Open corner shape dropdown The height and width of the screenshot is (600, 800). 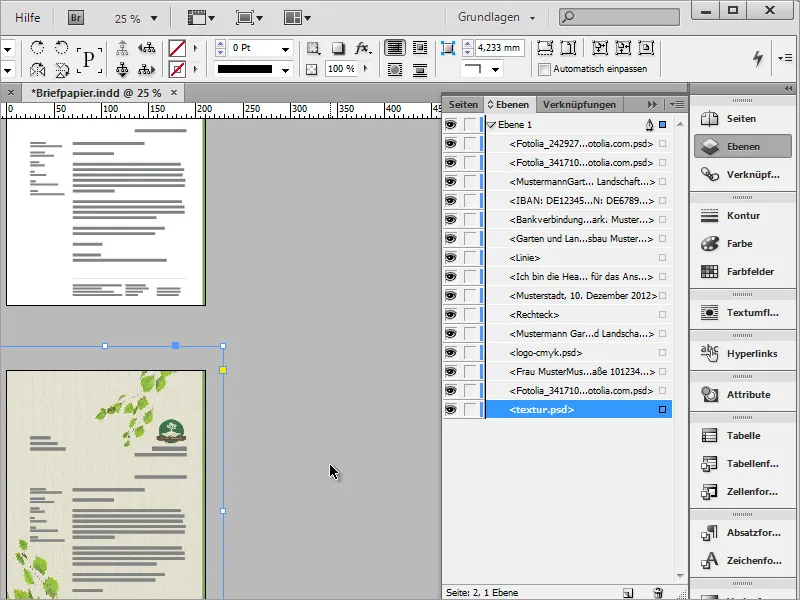coord(495,70)
